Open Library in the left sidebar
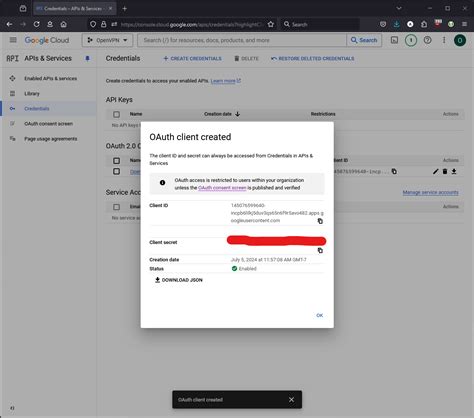474x418 pixels. [32, 94]
